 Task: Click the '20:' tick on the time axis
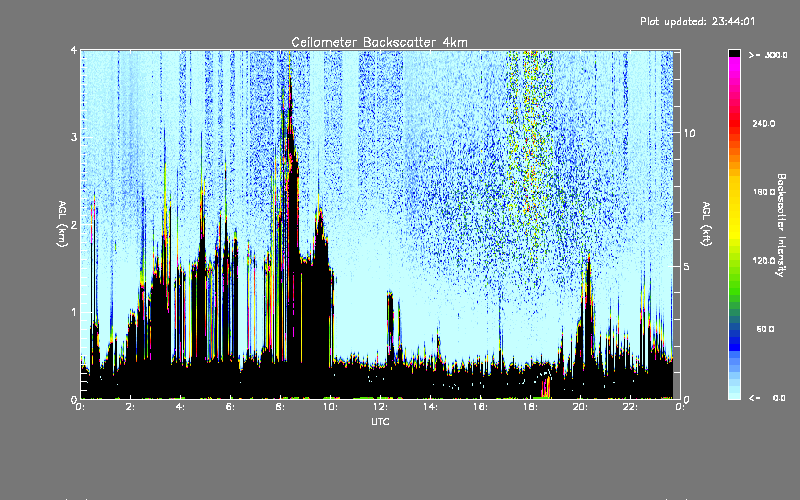point(580,407)
